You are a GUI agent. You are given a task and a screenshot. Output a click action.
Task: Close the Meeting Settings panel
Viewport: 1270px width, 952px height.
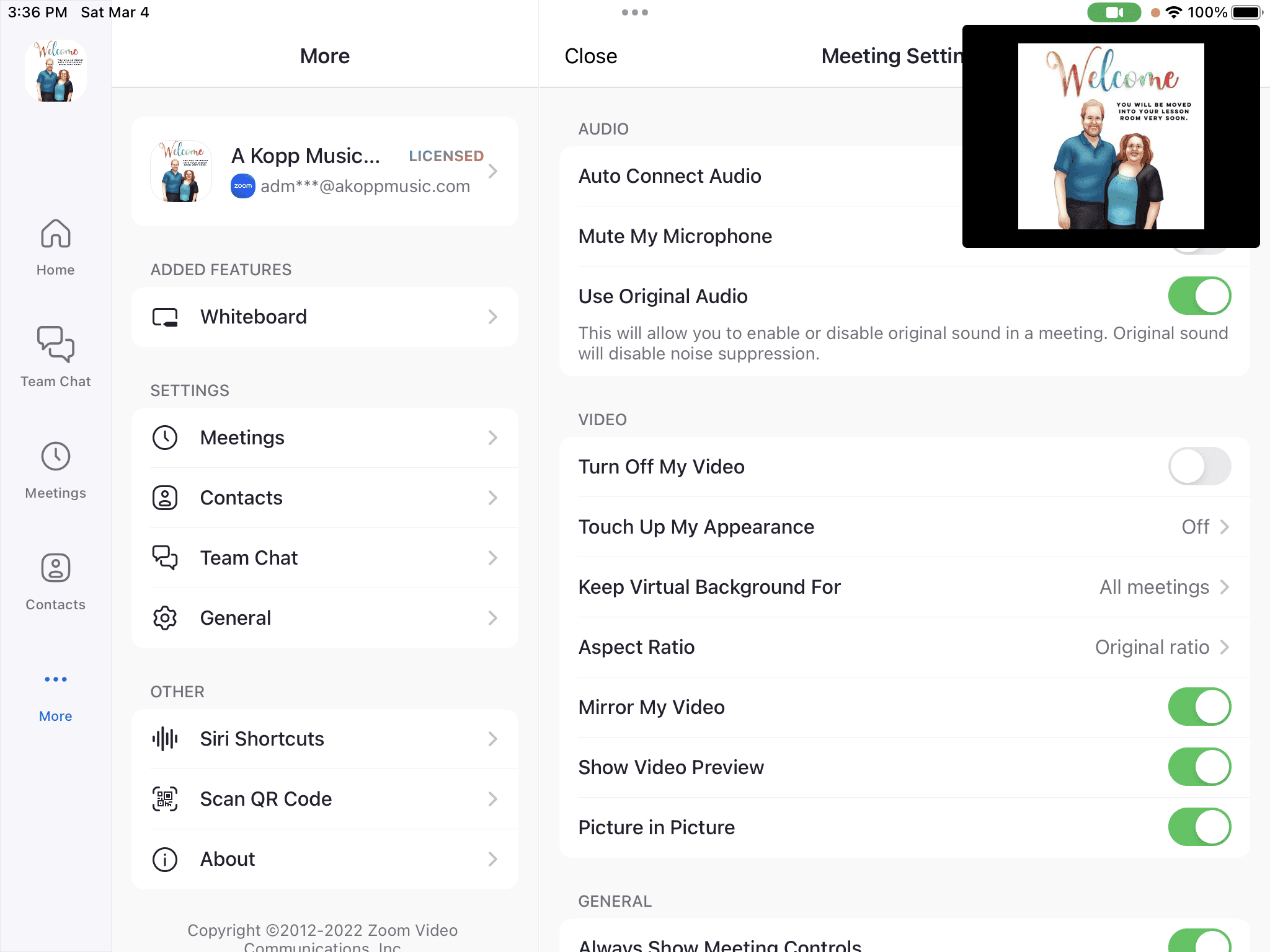tap(591, 56)
